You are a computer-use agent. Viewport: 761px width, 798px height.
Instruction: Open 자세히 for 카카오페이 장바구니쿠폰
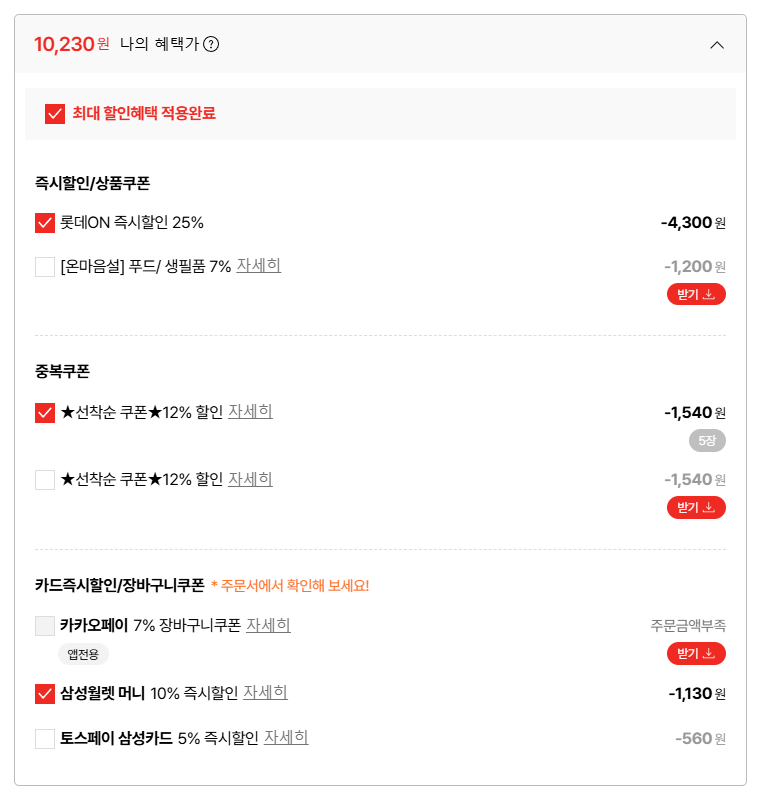(268, 625)
